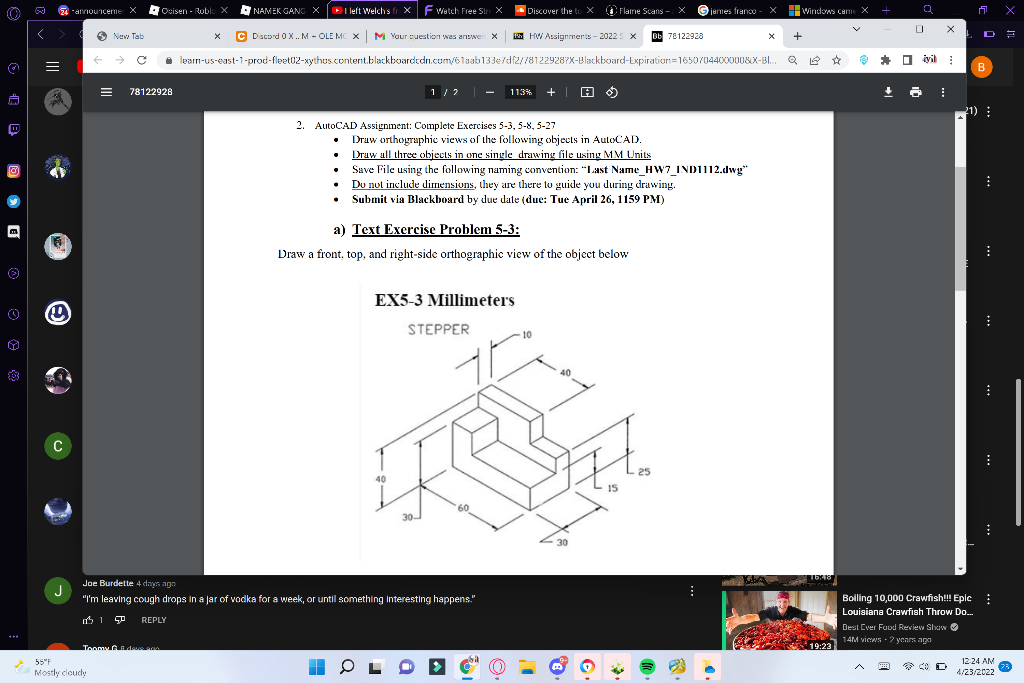The width and height of the screenshot is (1024, 683).
Task: Switch to HW Assignments Chrome tab
Action: [575, 36]
